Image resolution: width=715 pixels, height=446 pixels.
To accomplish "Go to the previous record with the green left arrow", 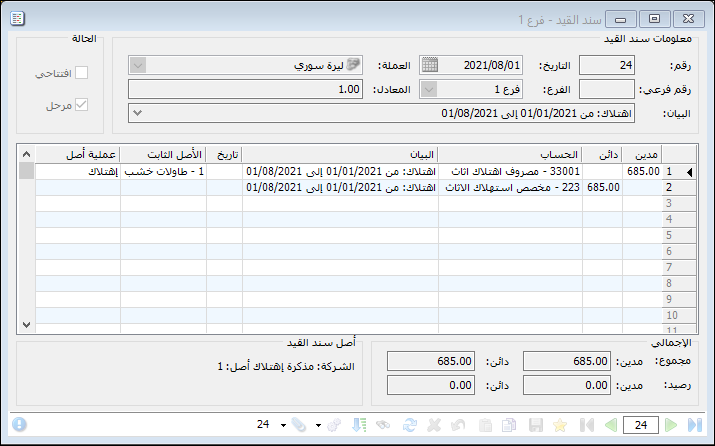I will (610, 425).
